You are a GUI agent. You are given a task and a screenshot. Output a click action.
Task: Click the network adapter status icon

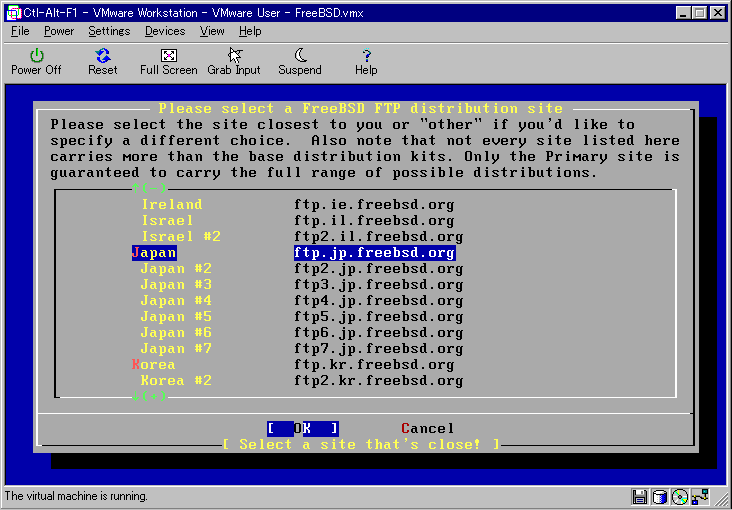(x=701, y=497)
